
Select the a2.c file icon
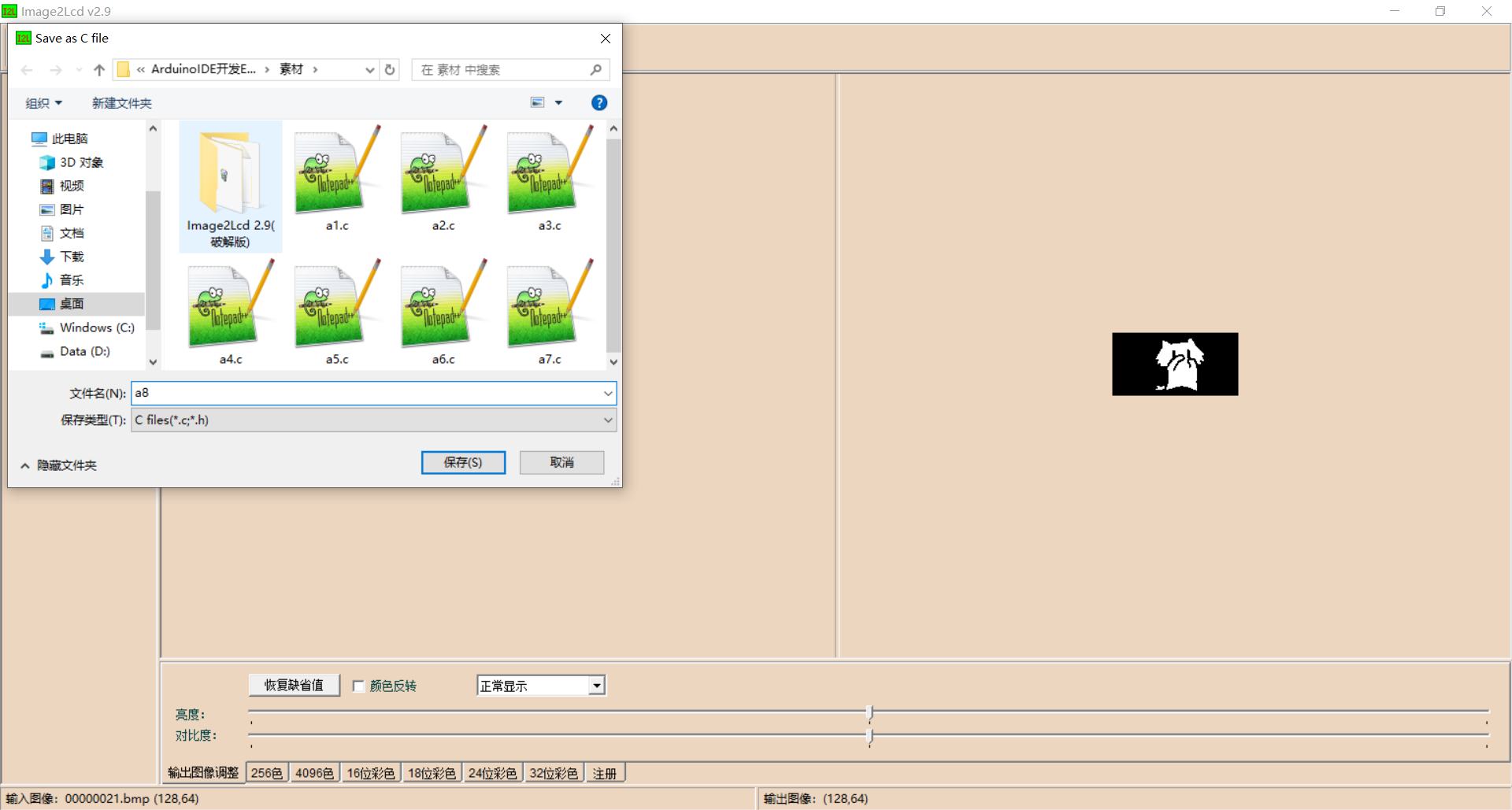[x=443, y=171]
